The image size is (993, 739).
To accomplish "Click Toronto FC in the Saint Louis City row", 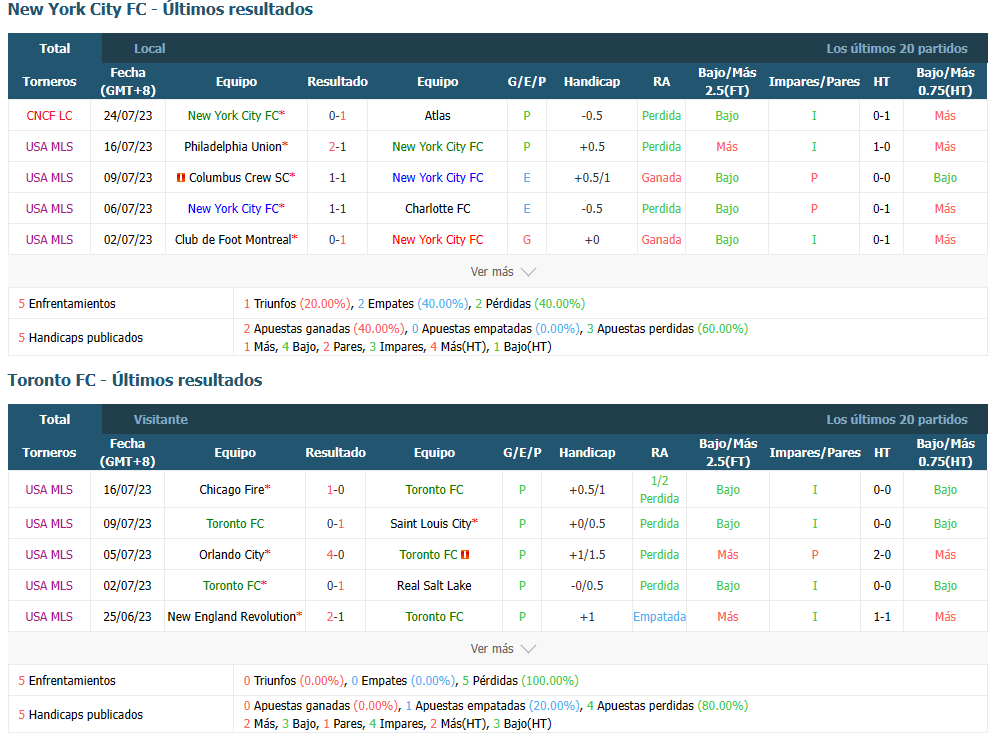I will [235, 524].
